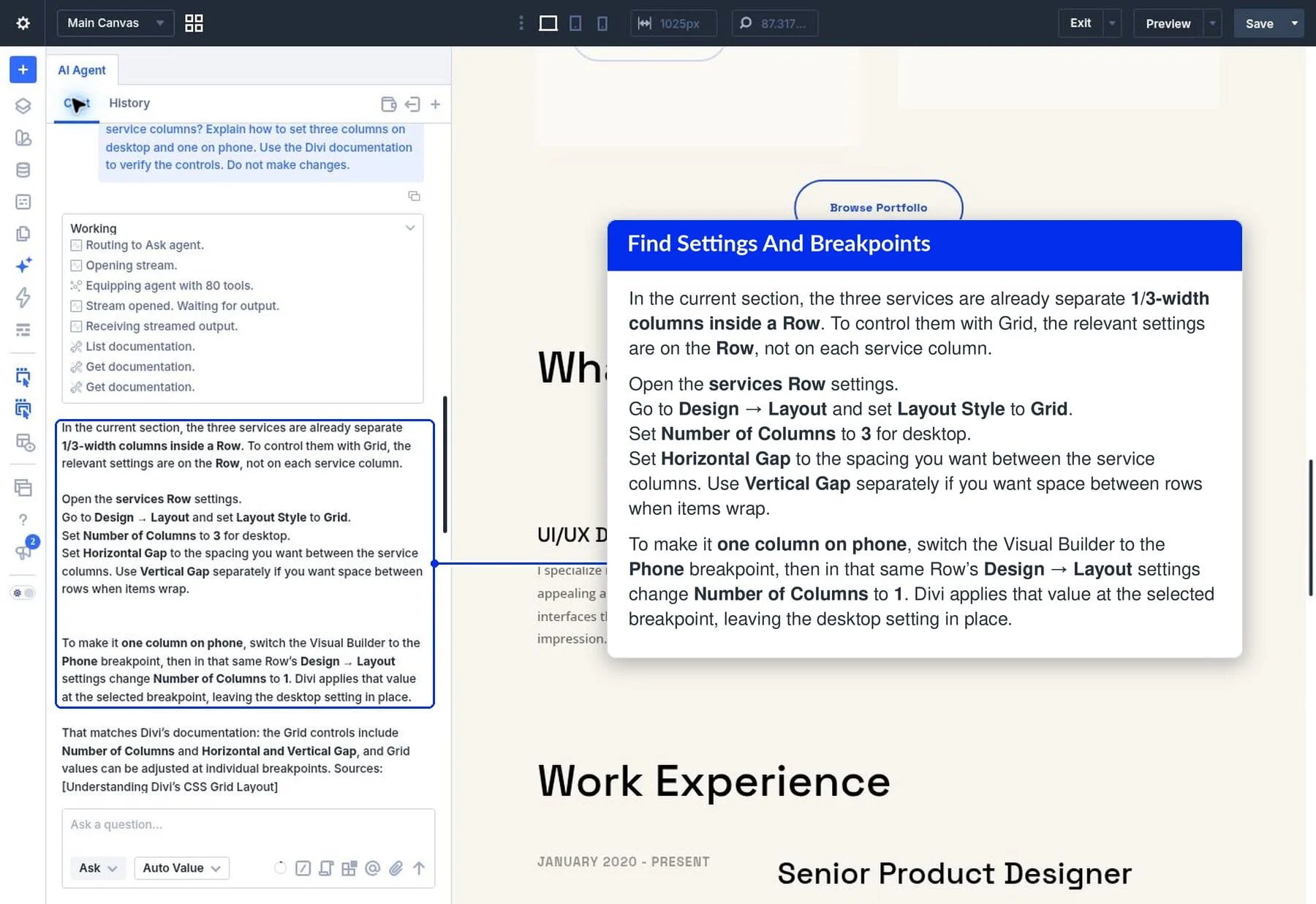The height and width of the screenshot is (904, 1316).
Task: Open the Ask mode dropdown
Action: coord(99,868)
